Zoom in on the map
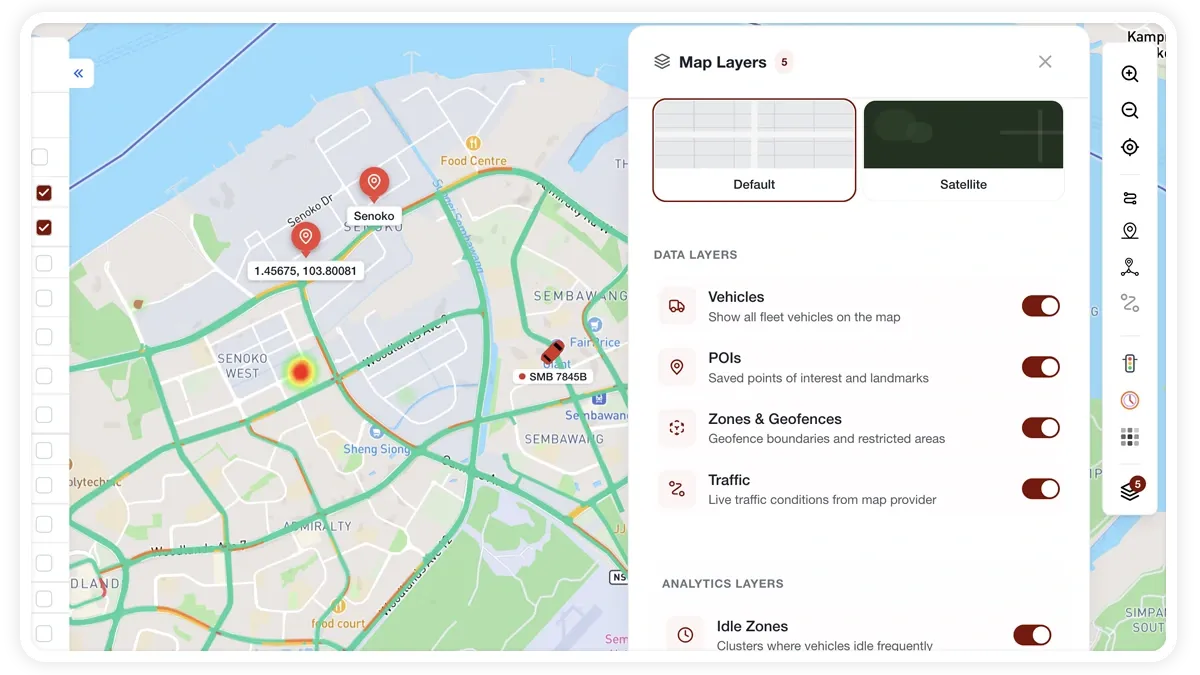 pyautogui.click(x=1130, y=74)
